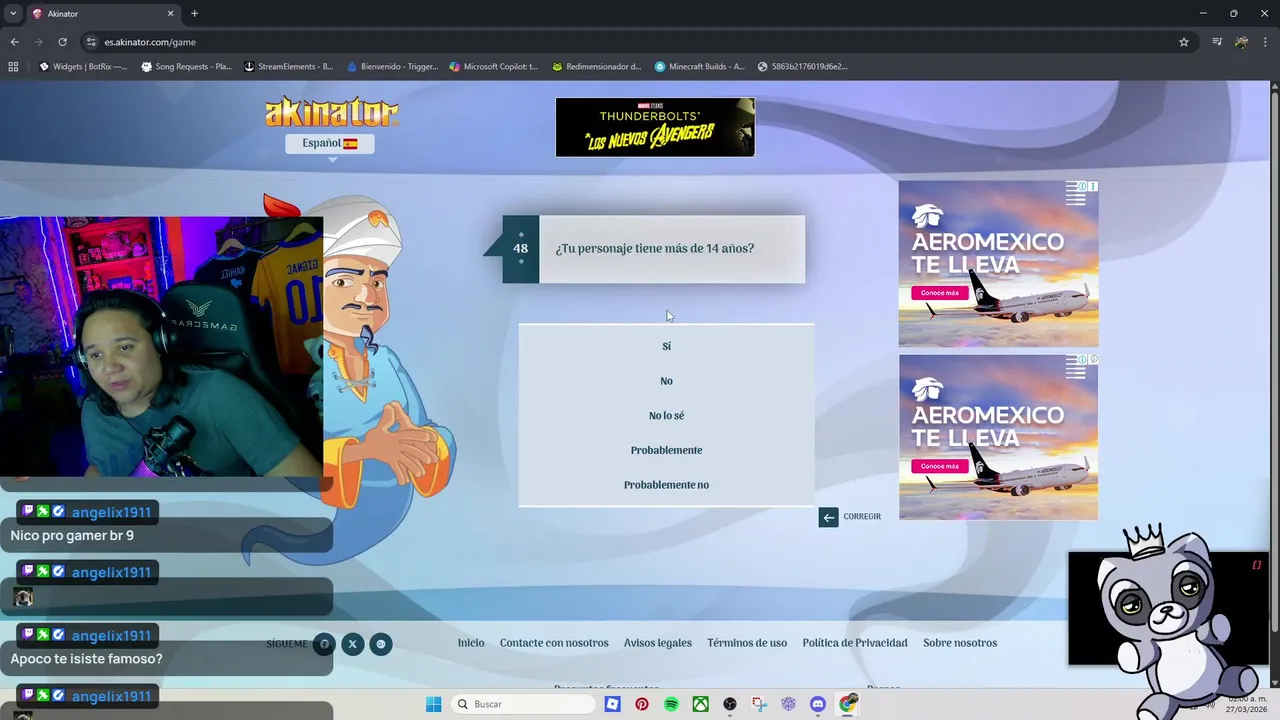Open Snipping Tool from the taskbar

click(760, 704)
